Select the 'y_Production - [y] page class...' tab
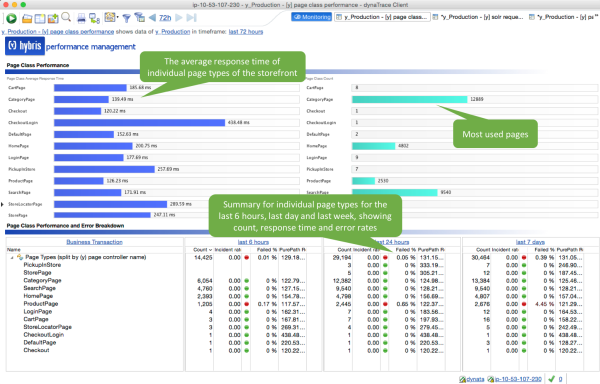The width and height of the screenshot is (600, 384). (x=382, y=17)
